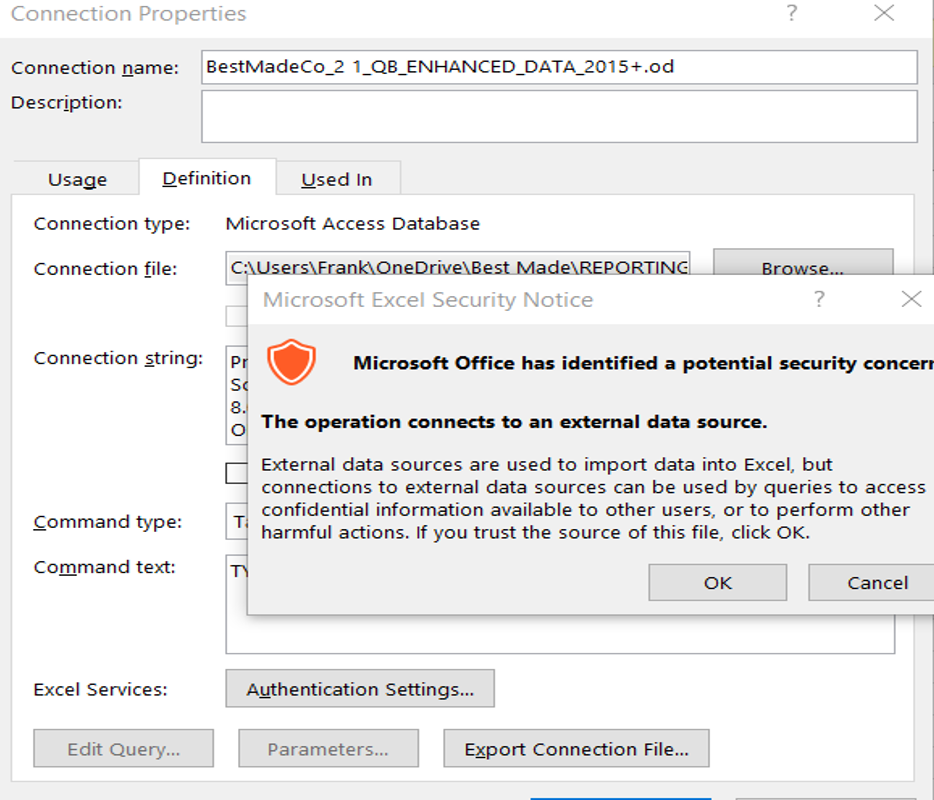This screenshot has width=934, height=800.
Task: Open the Command type dropdown
Action: pos(236,522)
